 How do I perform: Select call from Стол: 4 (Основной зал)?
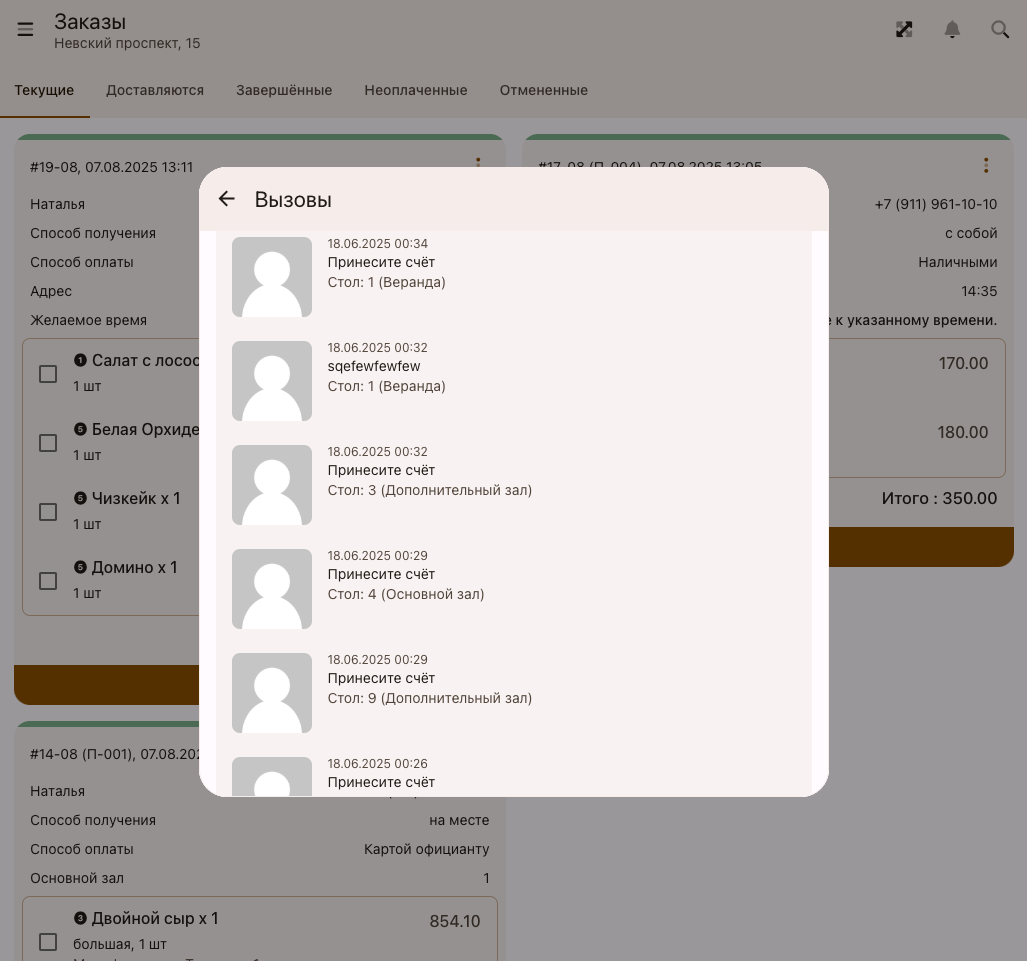click(514, 589)
